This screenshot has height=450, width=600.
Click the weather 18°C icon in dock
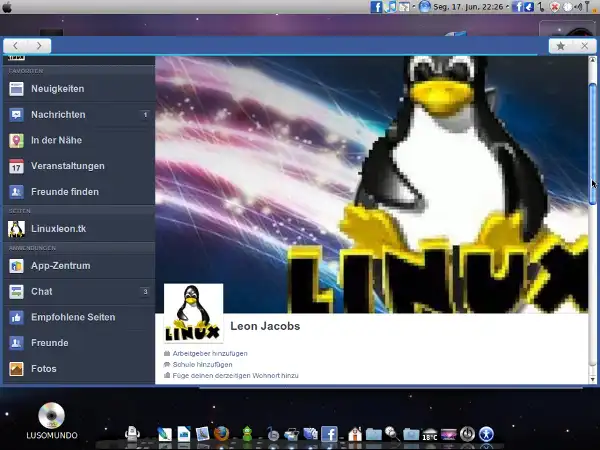[x=430, y=435]
